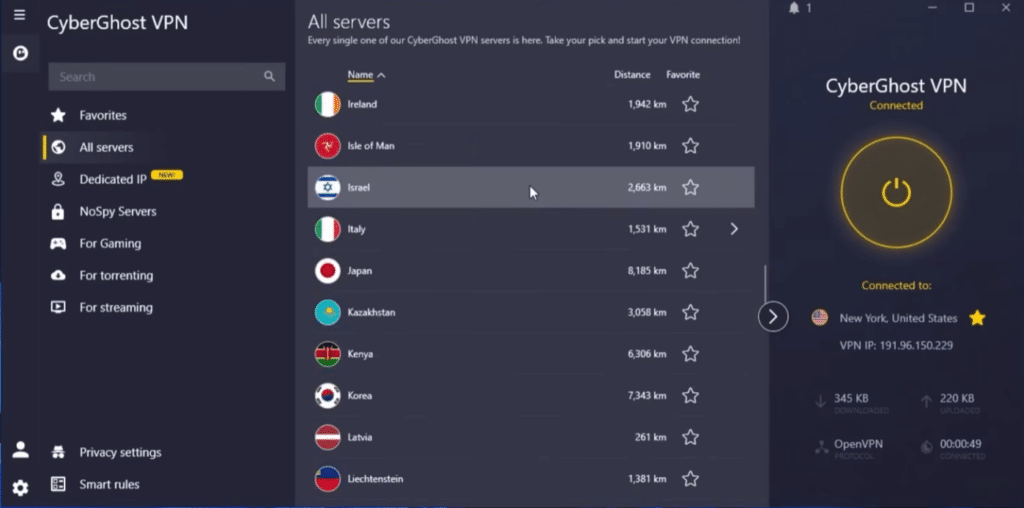Open Privacy settings
Viewport: 1024px width, 508px height.
coord(120,452)
